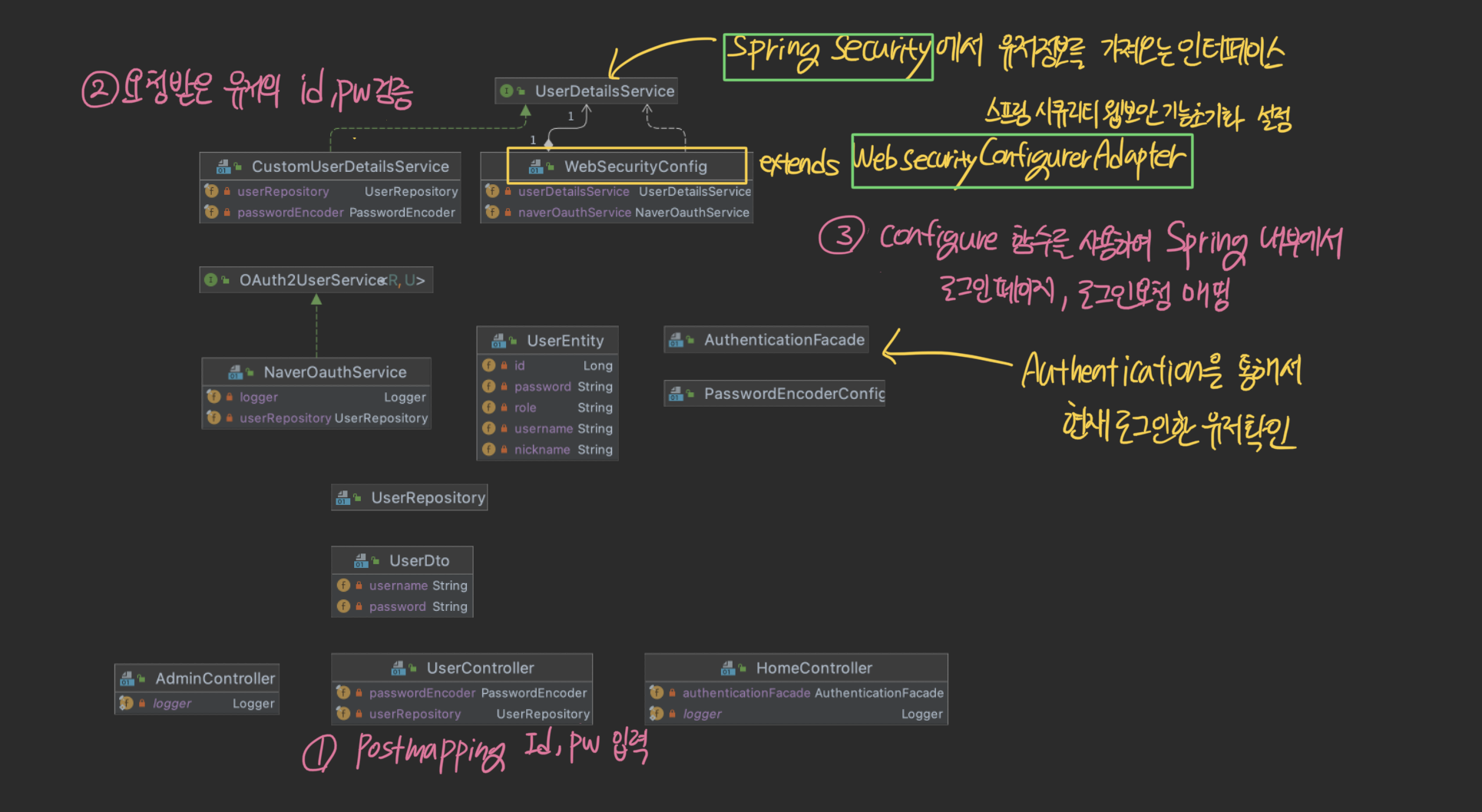
Task: Click field icon beside userRepository in CustomUserDetailsService
Action: tap(212, 191)
